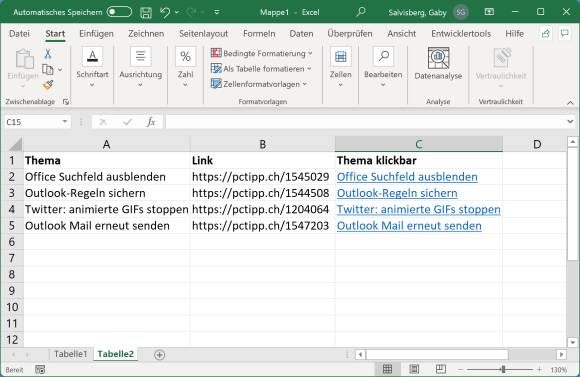Open the Seitenlayout tab
The width and height of the screenshot is (580, 377).
[203, 34]
